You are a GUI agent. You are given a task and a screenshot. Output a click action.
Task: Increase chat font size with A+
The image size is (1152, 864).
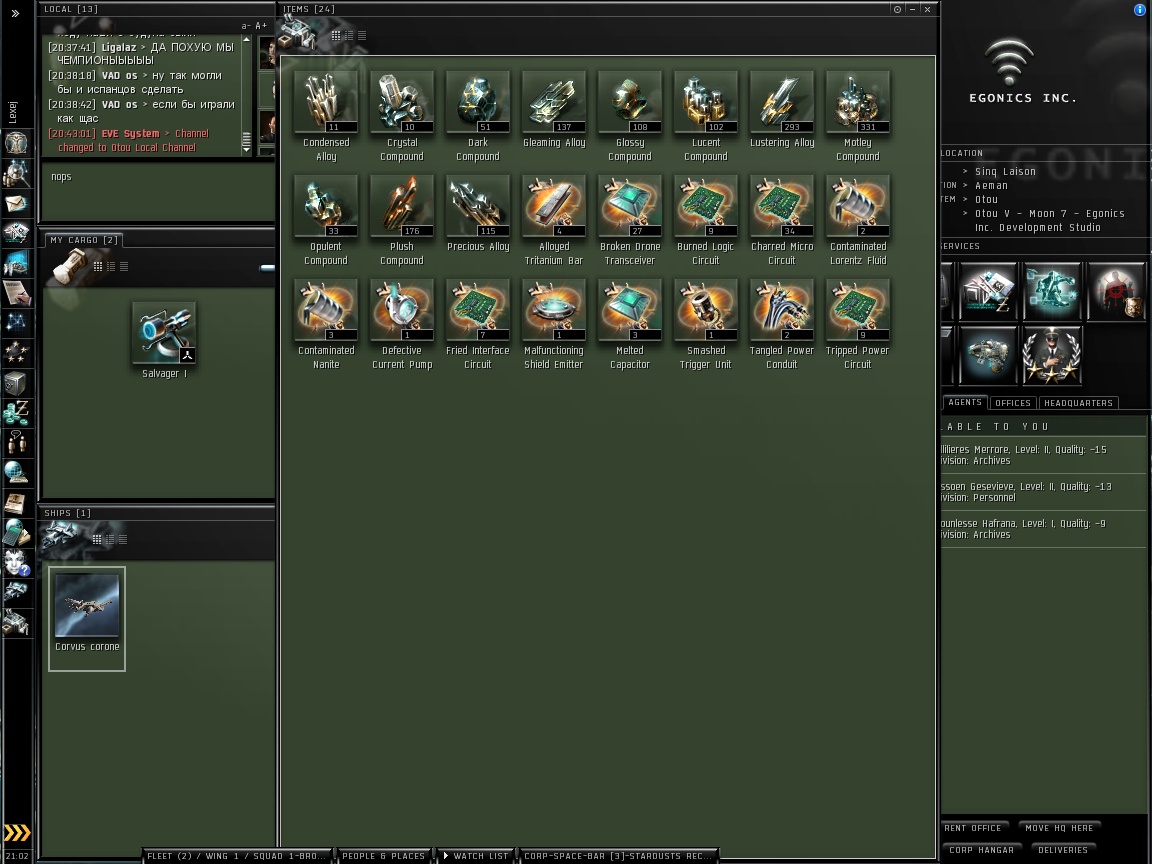(261, 26)
